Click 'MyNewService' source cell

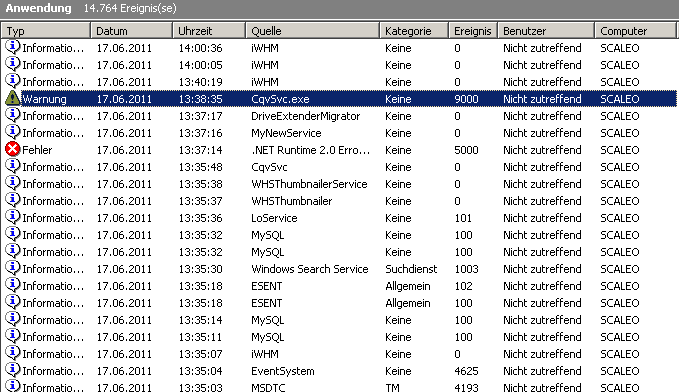[x=286, y=133]
